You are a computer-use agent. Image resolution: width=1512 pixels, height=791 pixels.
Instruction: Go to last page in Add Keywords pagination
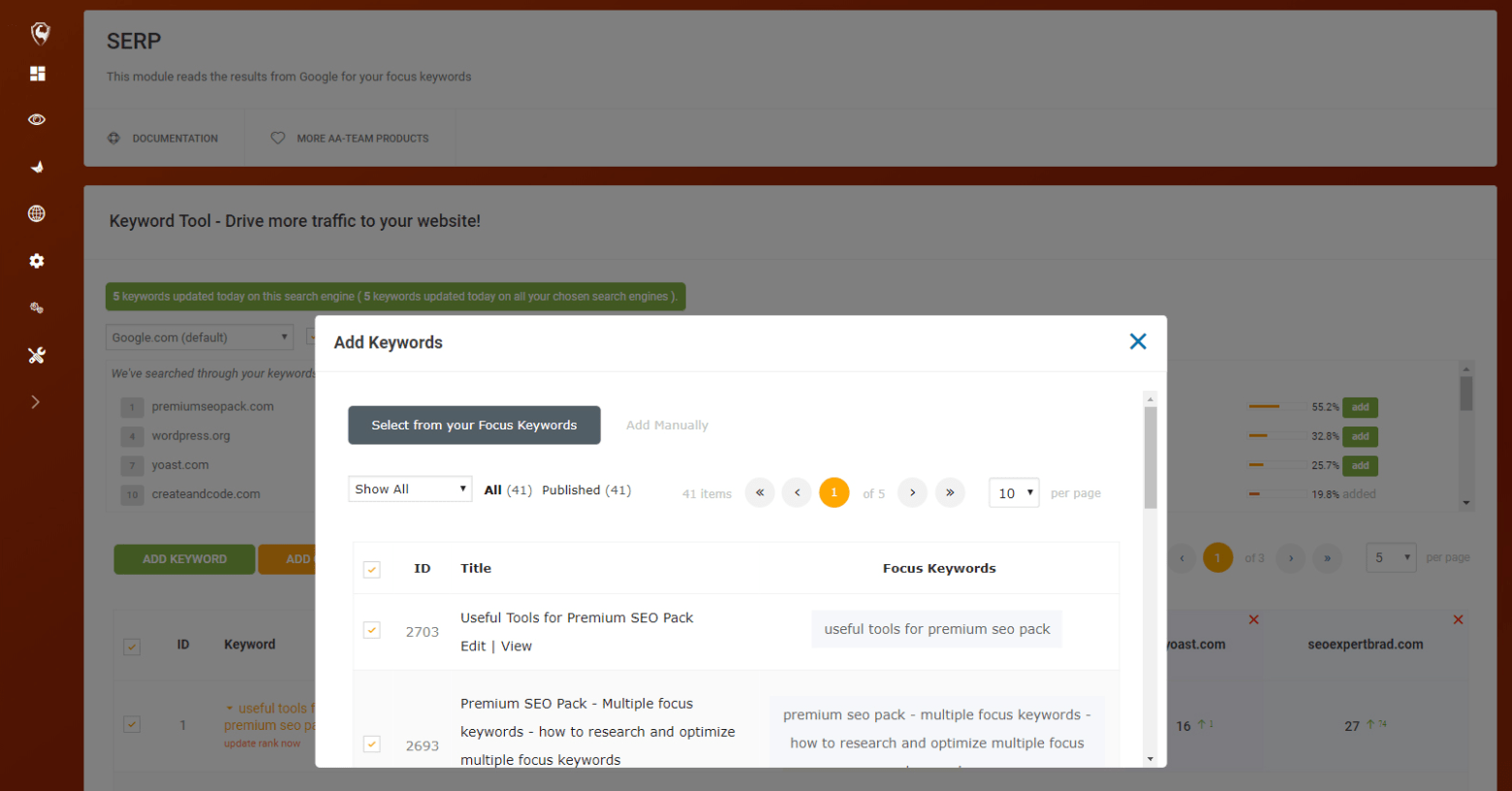pyautogui.click(x=950, y=492)
